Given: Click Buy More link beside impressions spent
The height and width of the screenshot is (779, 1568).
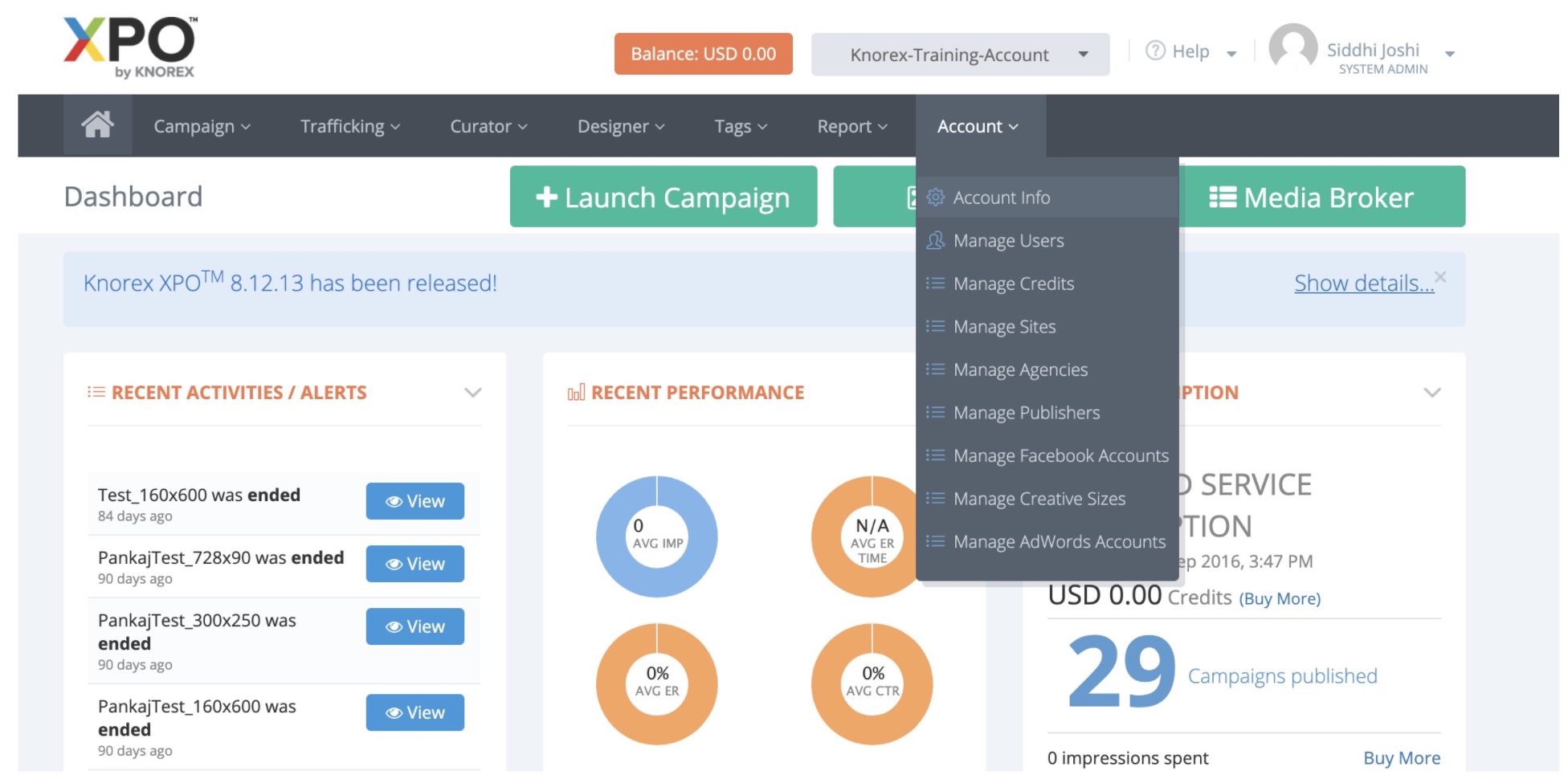Looking at the screenshot, I should (x=1402, y=757).
